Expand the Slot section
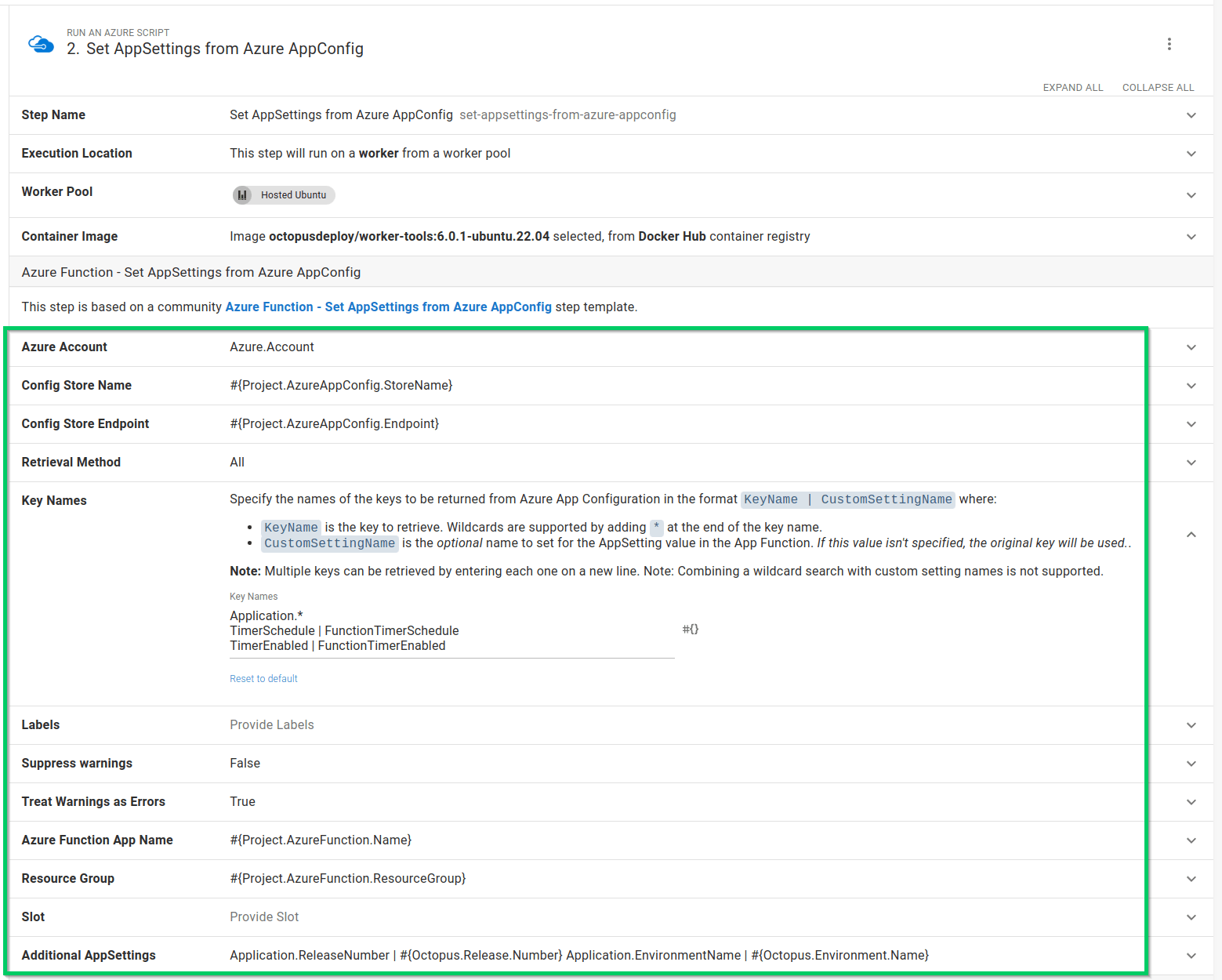 [1191, 916]
